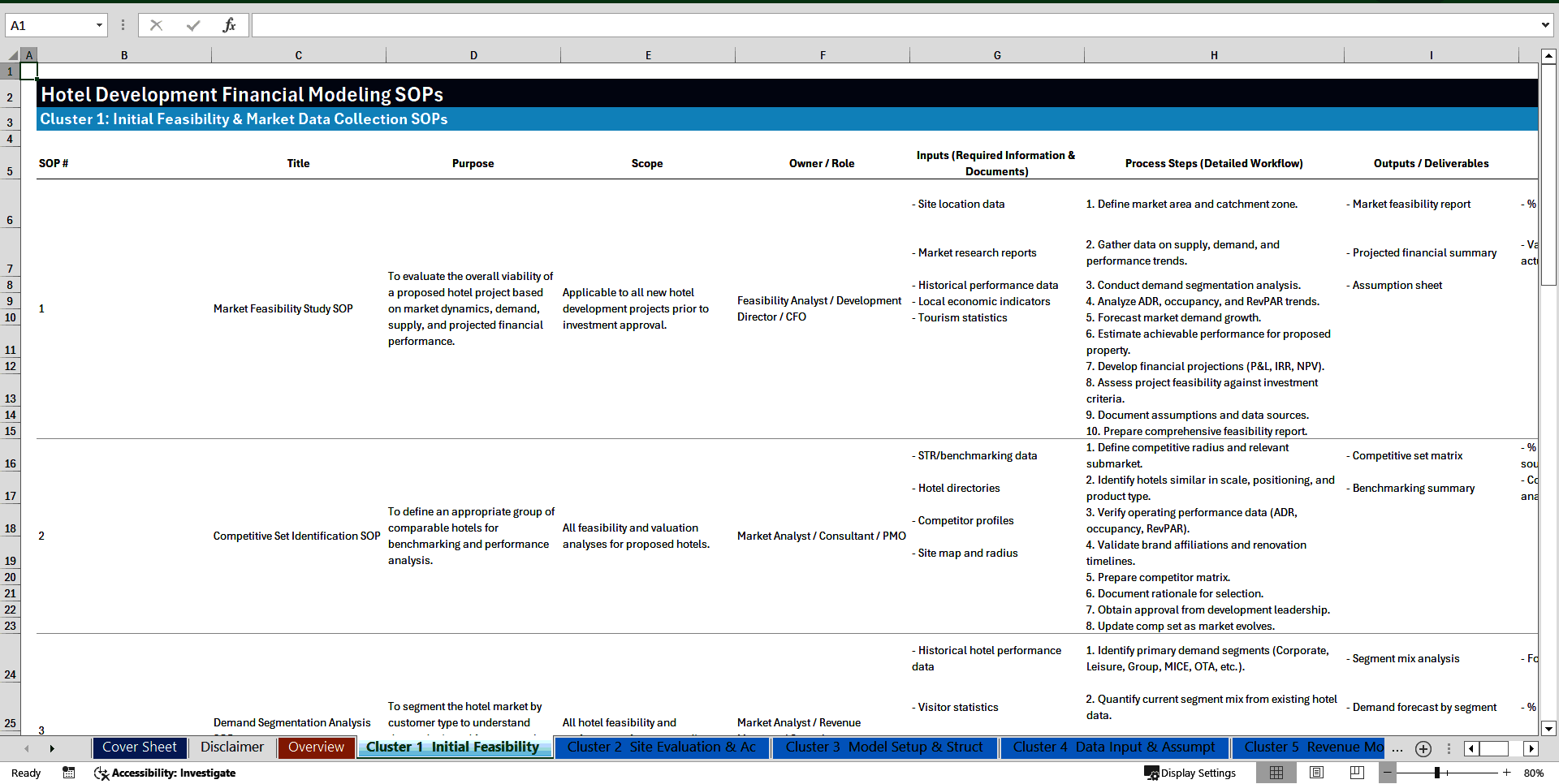
Task: Switch to the Disclaimer sheet tab
Action: pos(232,747)
